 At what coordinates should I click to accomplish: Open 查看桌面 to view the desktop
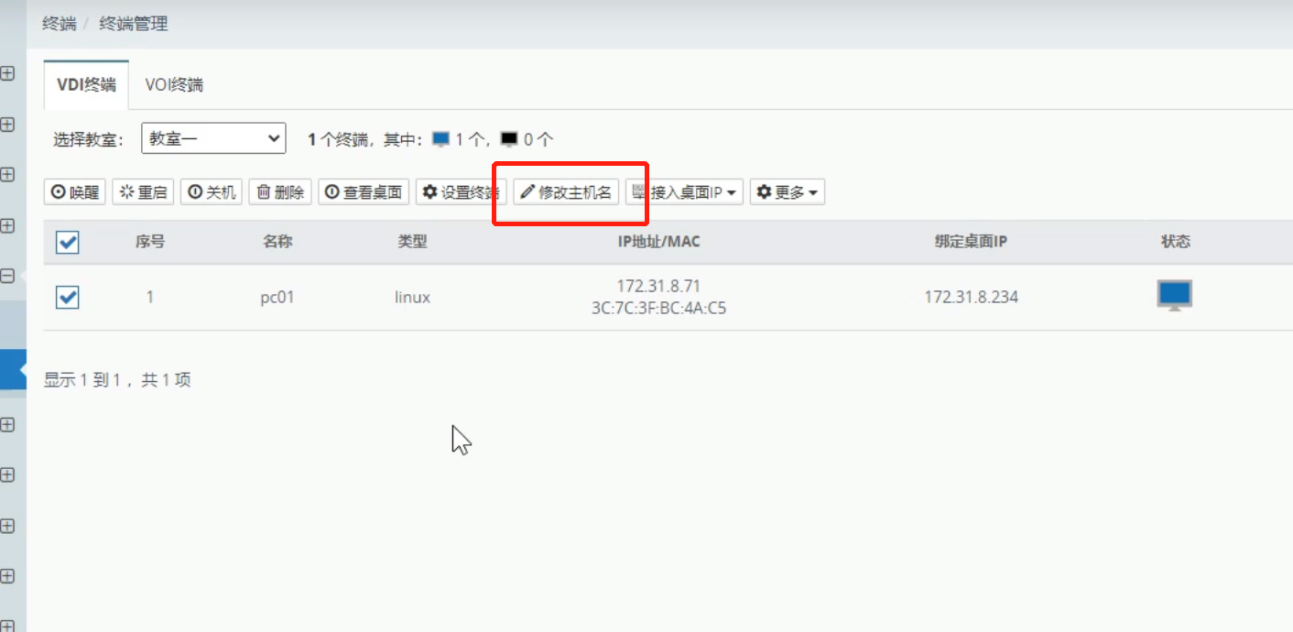(x=364, y=192)
